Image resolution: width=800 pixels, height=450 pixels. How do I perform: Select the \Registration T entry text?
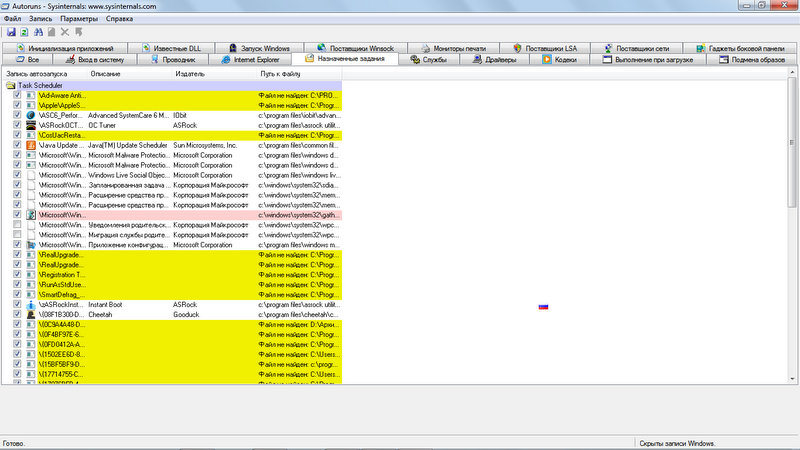point(62,274)
